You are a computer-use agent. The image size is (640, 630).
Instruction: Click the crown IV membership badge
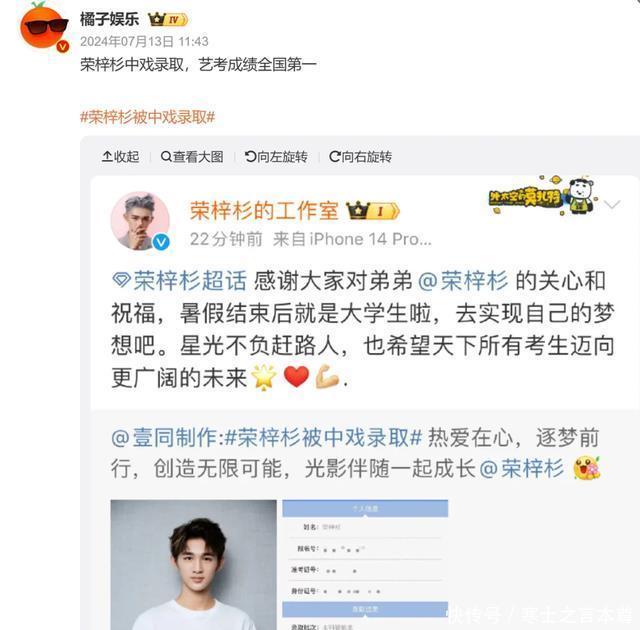click(x=168, y=20)
